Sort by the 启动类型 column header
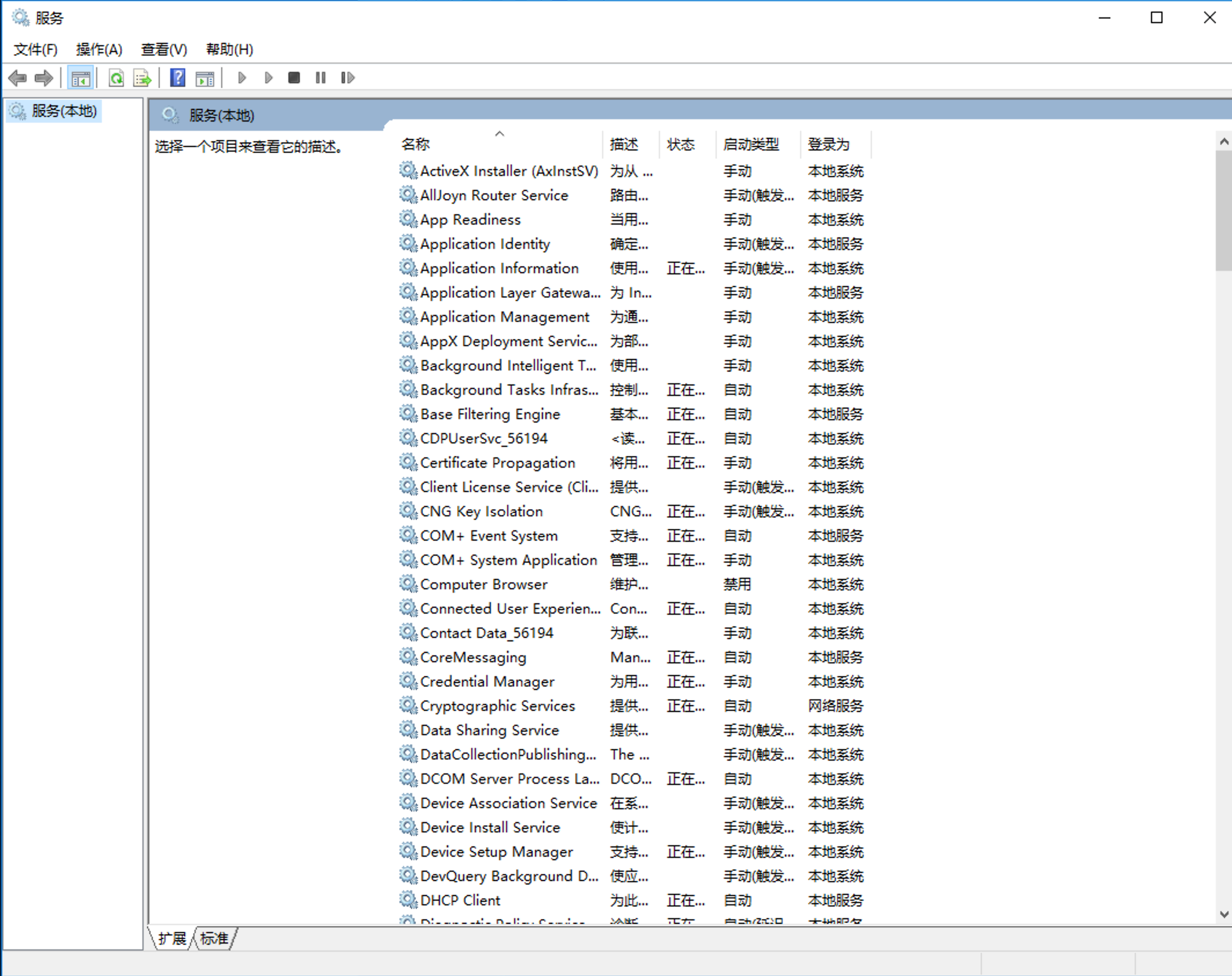The image size is (1232, 976). 751,144
